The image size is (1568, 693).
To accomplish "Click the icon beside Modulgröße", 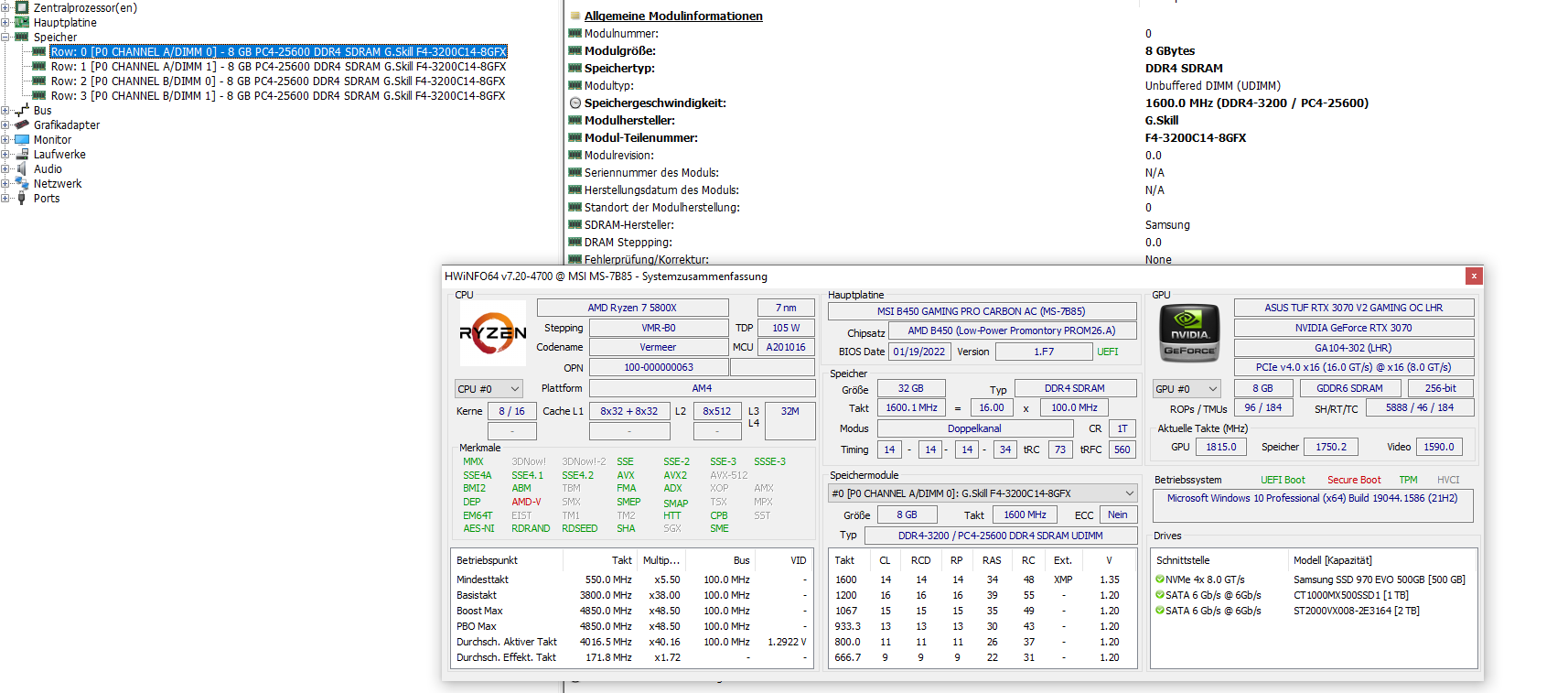I will [575, 50].
